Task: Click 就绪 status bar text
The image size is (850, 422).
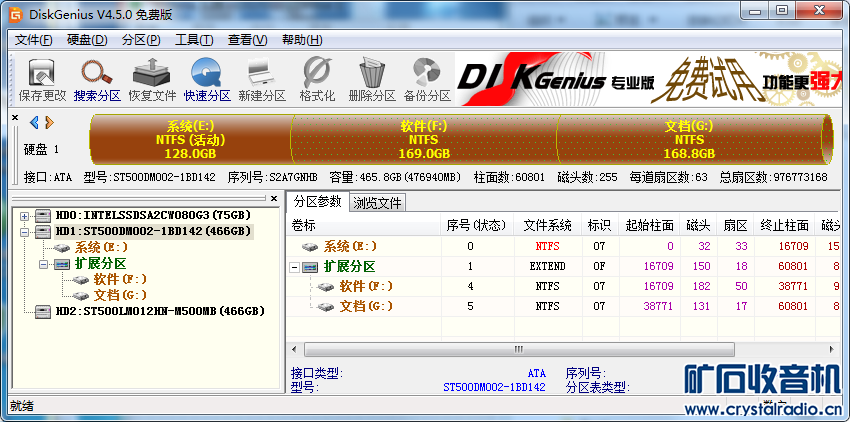Action: point(22,406)
